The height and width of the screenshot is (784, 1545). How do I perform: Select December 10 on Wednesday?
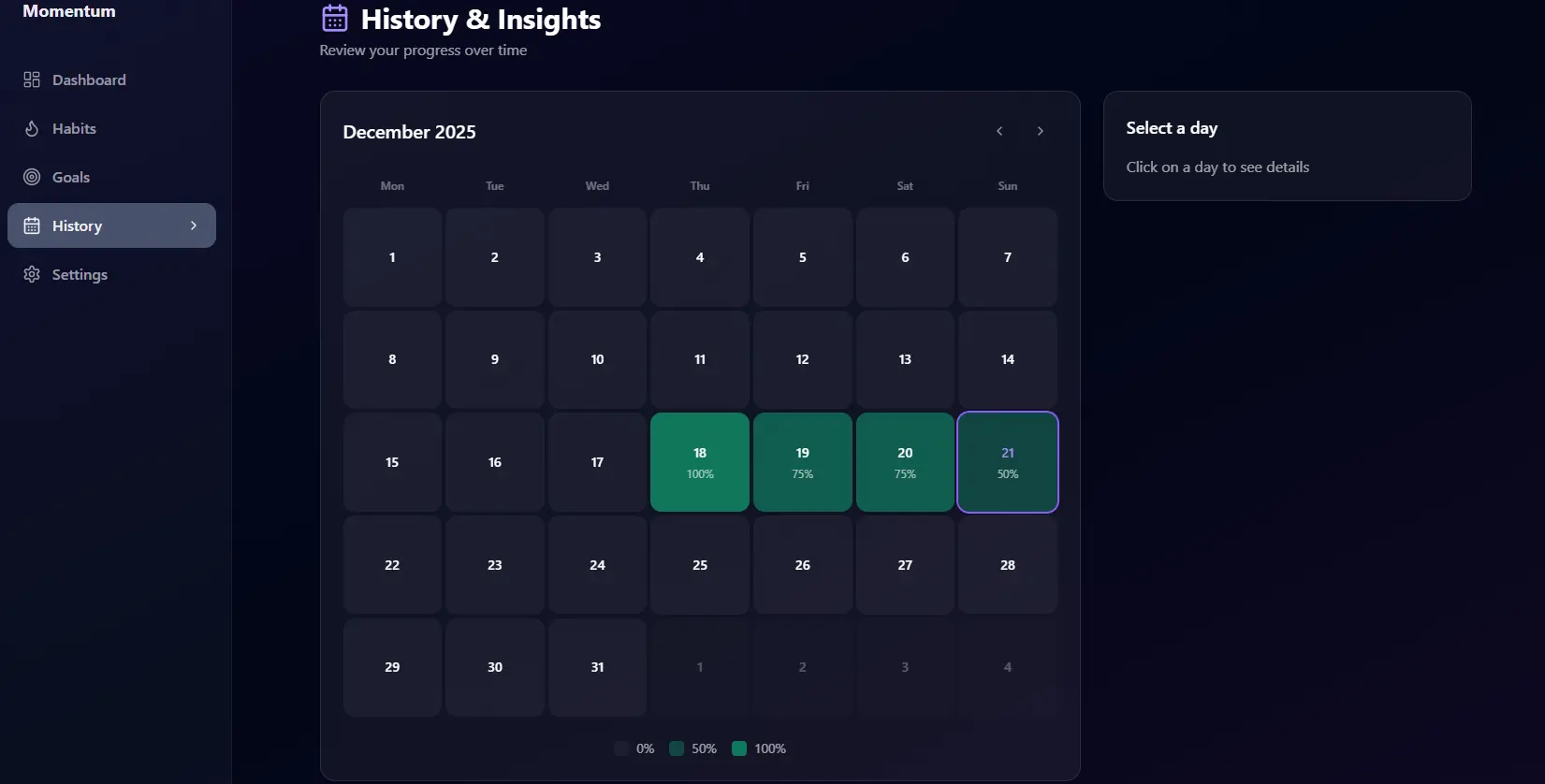pyautogui.click(x=597, y=359)
